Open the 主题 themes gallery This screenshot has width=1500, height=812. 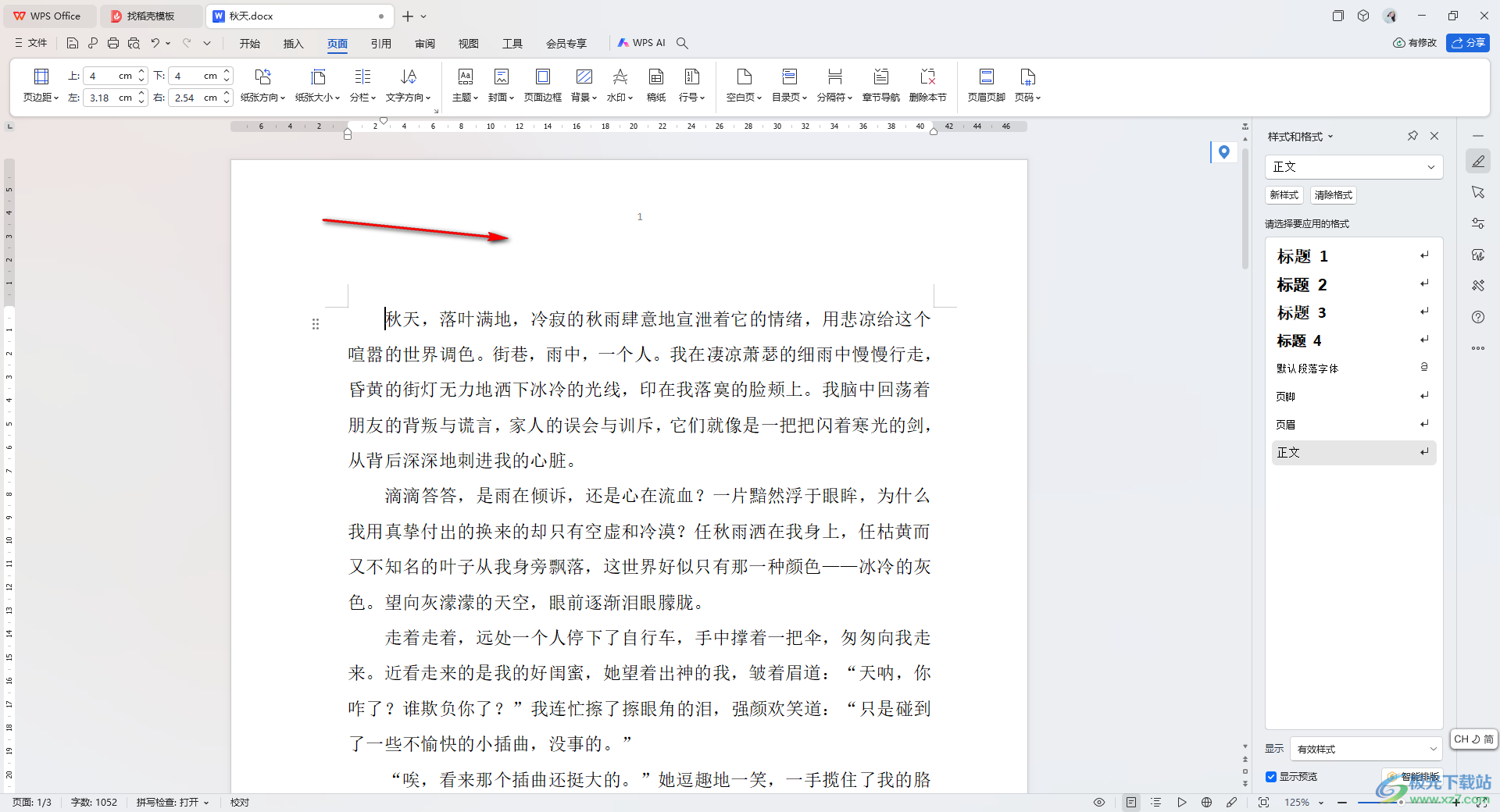tap(465, 85)
